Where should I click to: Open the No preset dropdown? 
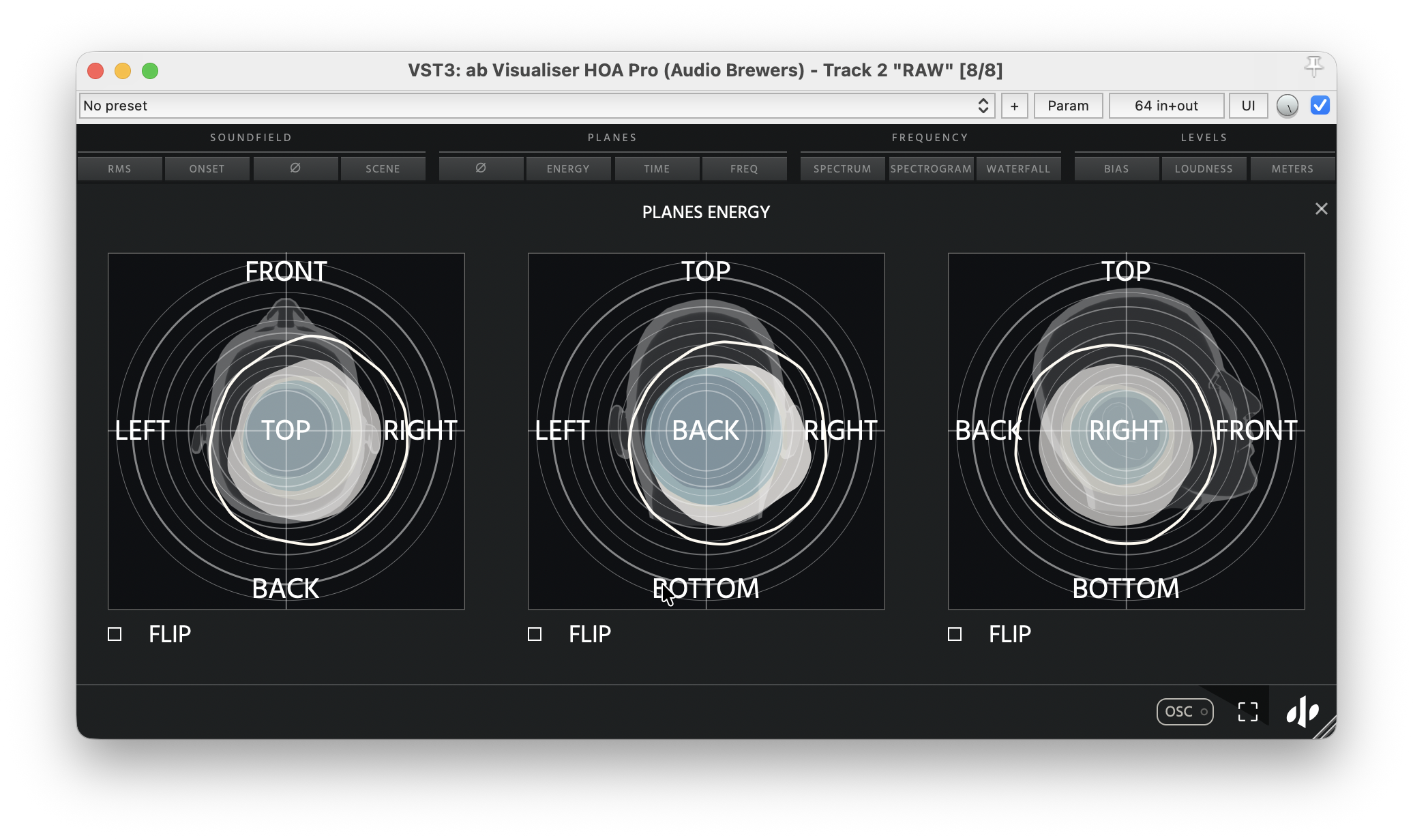(x=537, y=106)
